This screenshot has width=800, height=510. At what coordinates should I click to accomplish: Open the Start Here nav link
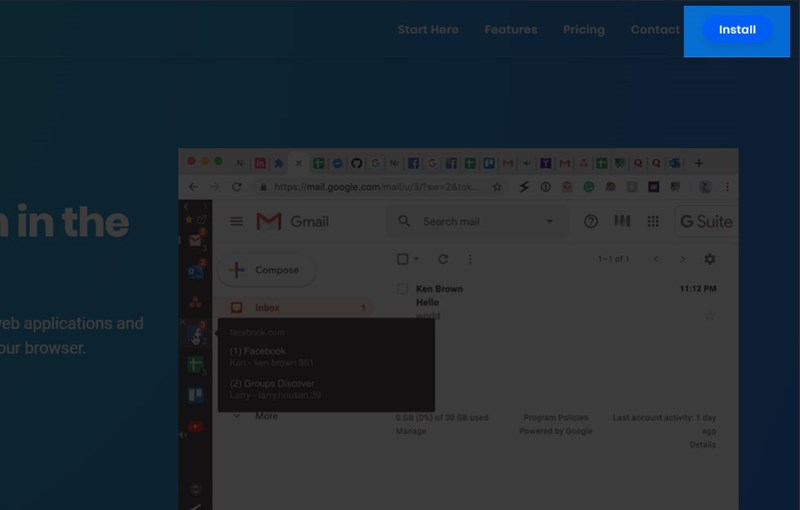tap(428, 30)
